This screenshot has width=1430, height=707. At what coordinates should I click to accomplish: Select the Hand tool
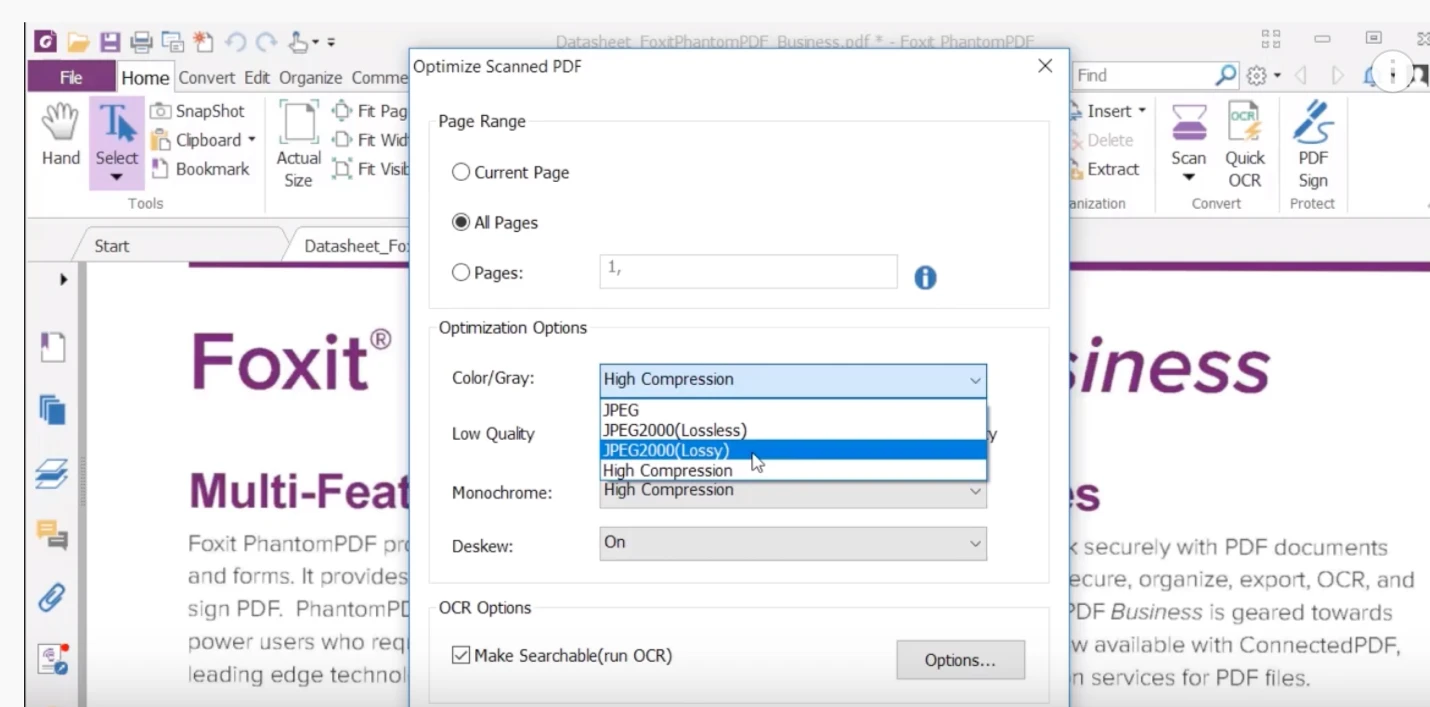(x=61, y=135)
